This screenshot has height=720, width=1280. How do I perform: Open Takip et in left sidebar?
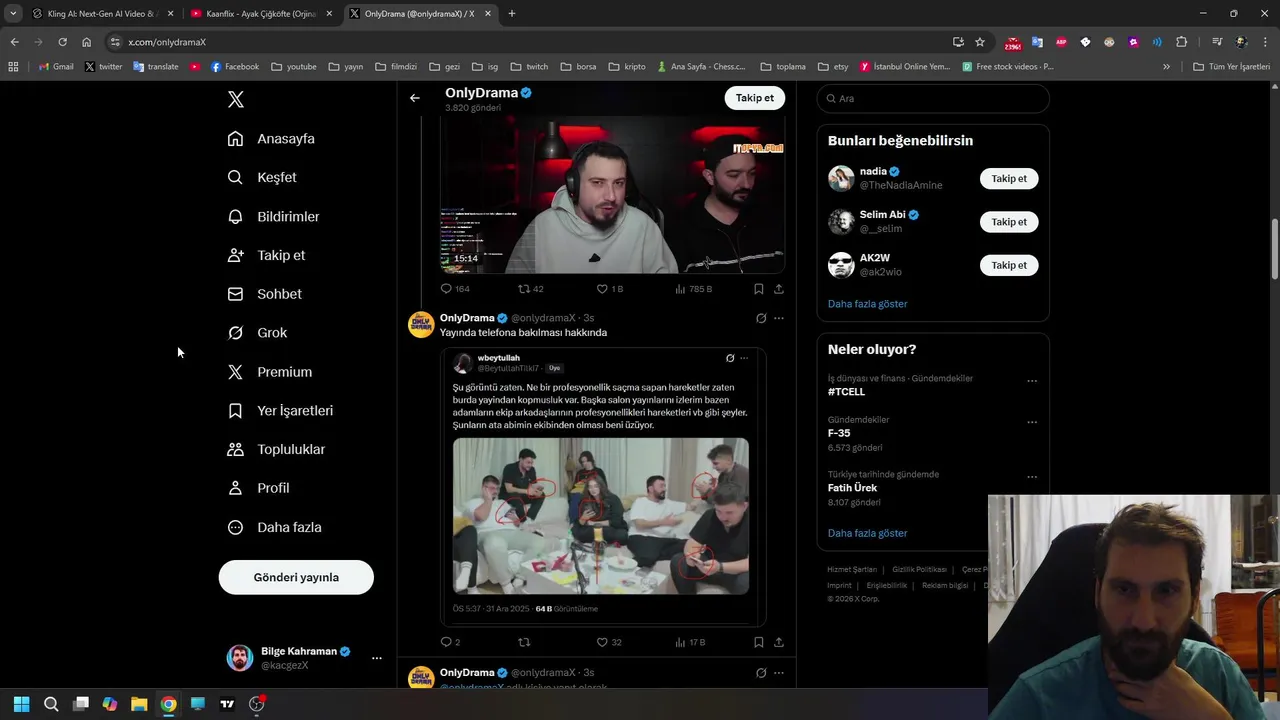pos(266,255)
